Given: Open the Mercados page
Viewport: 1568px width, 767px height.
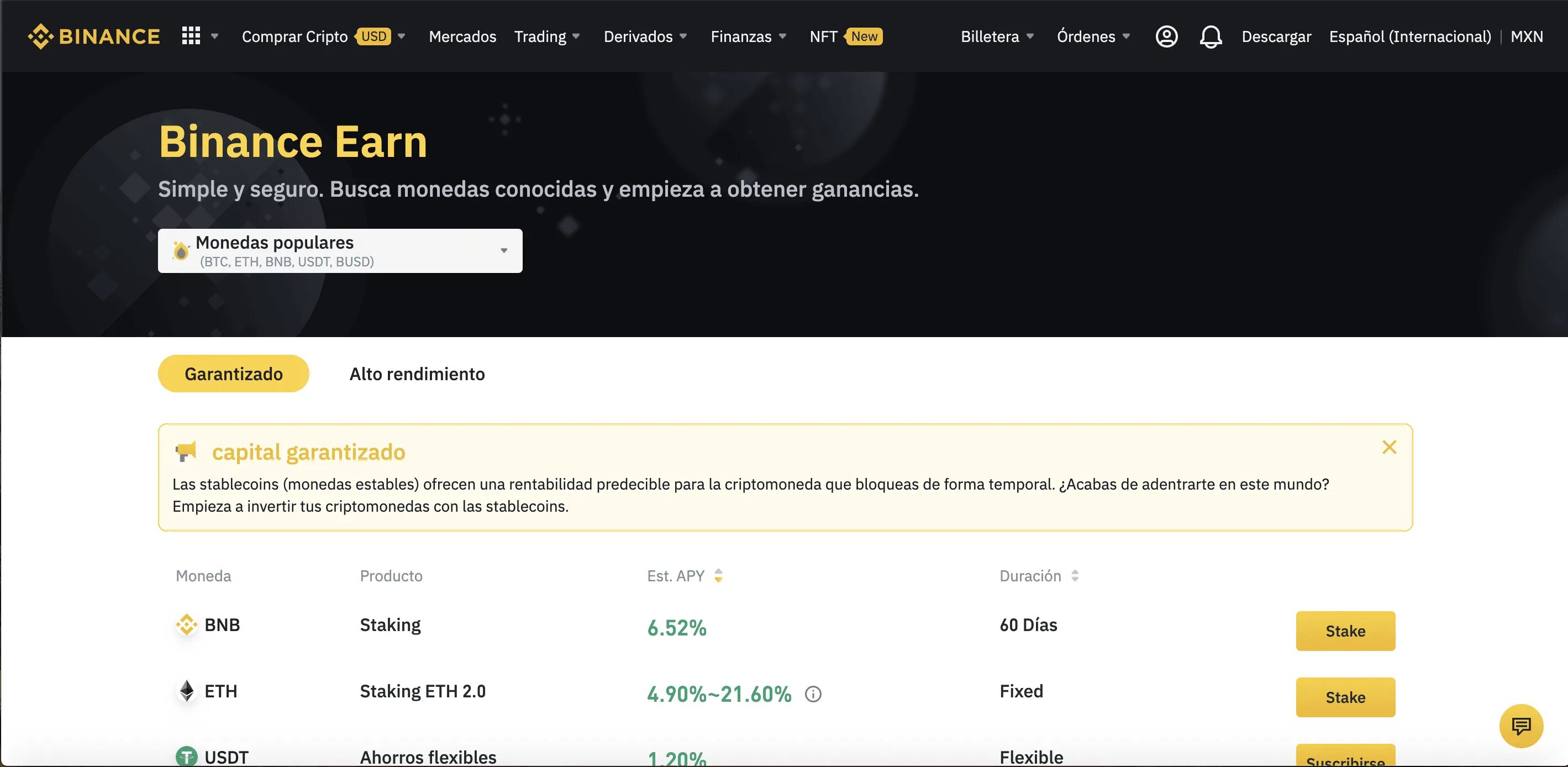Looking at the screenshot, I should 462,36.
